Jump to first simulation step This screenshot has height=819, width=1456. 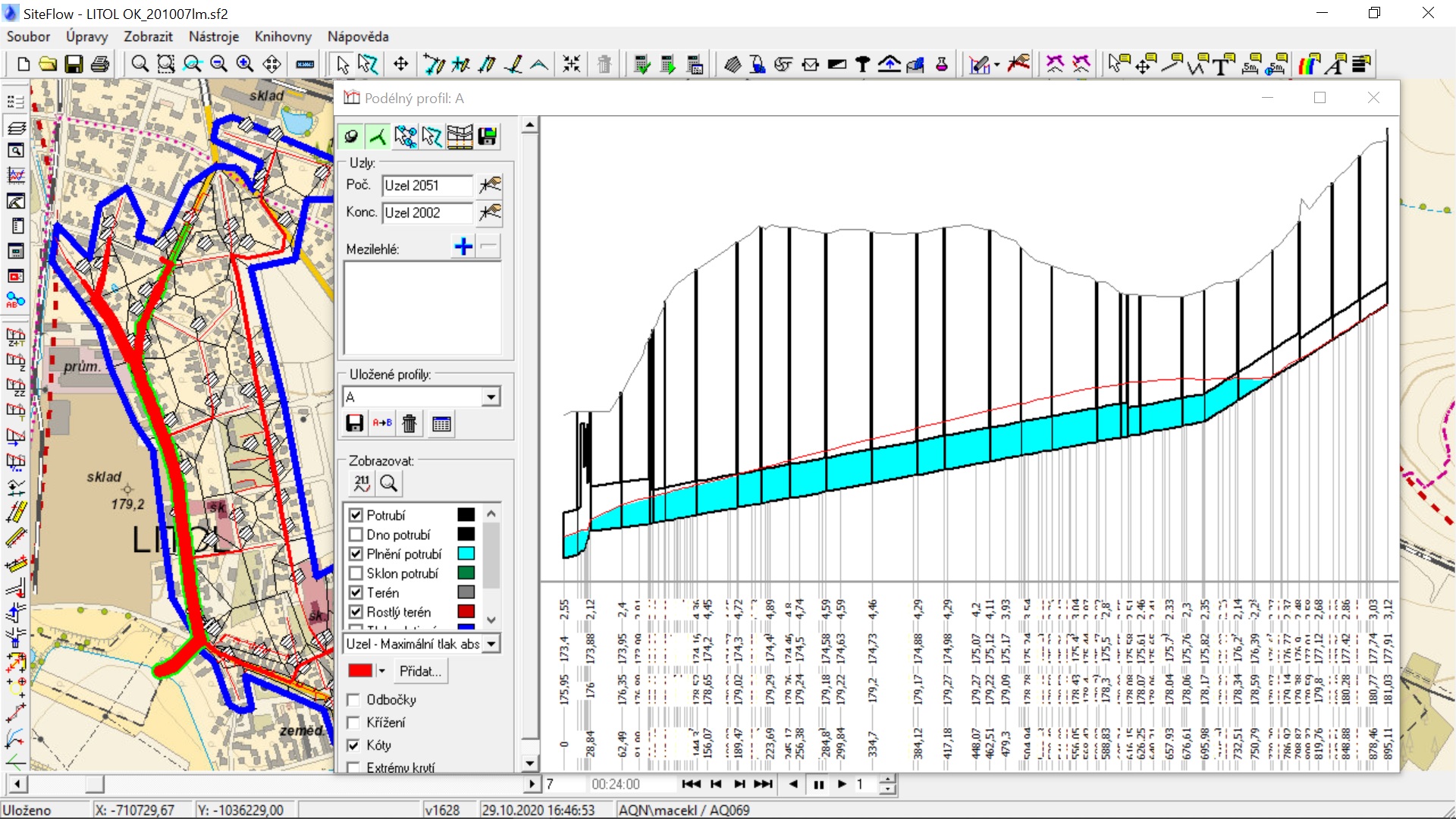coord(691,784)
